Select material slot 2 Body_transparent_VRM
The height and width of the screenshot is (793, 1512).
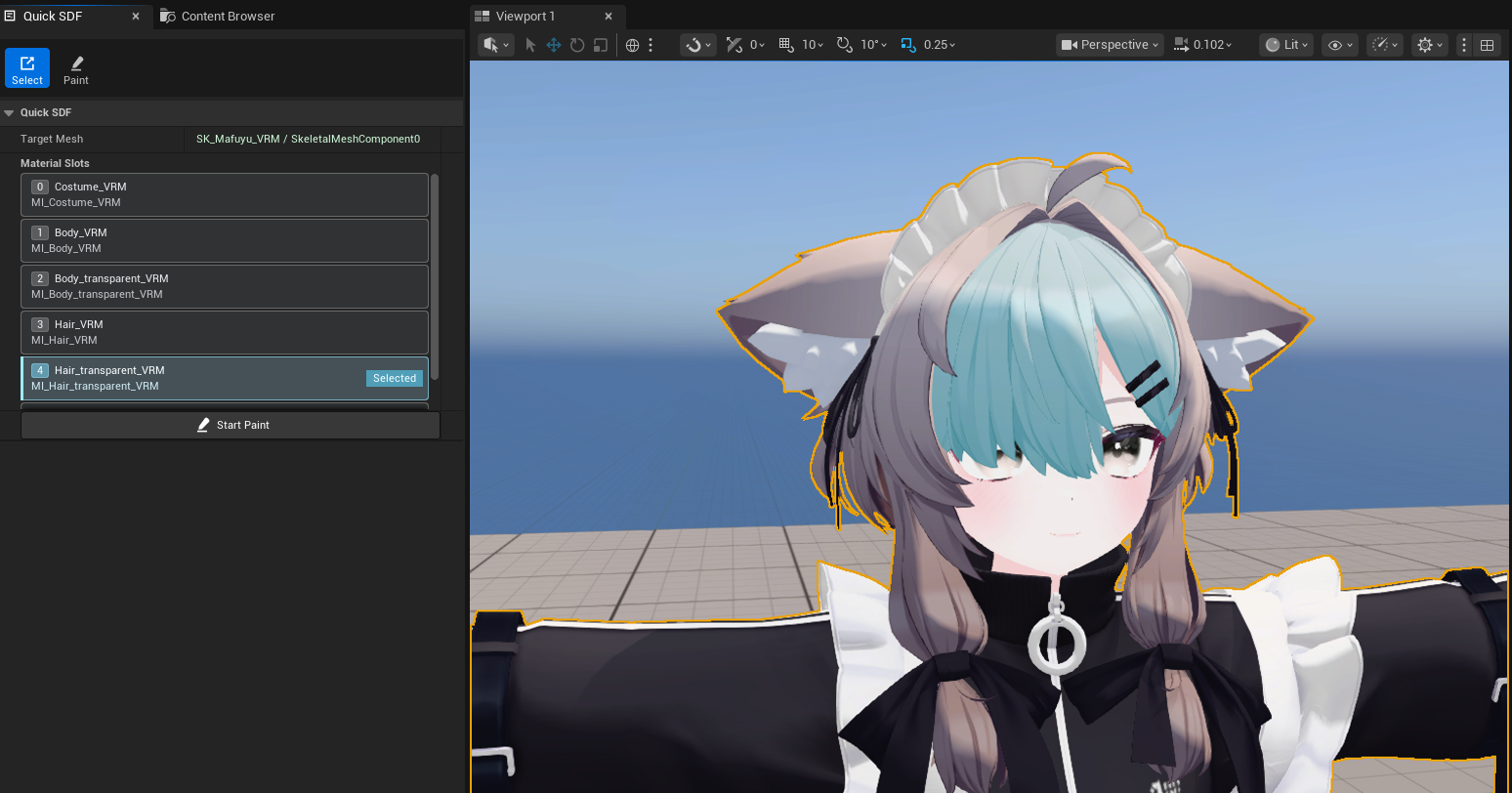(x=225, y=286)
